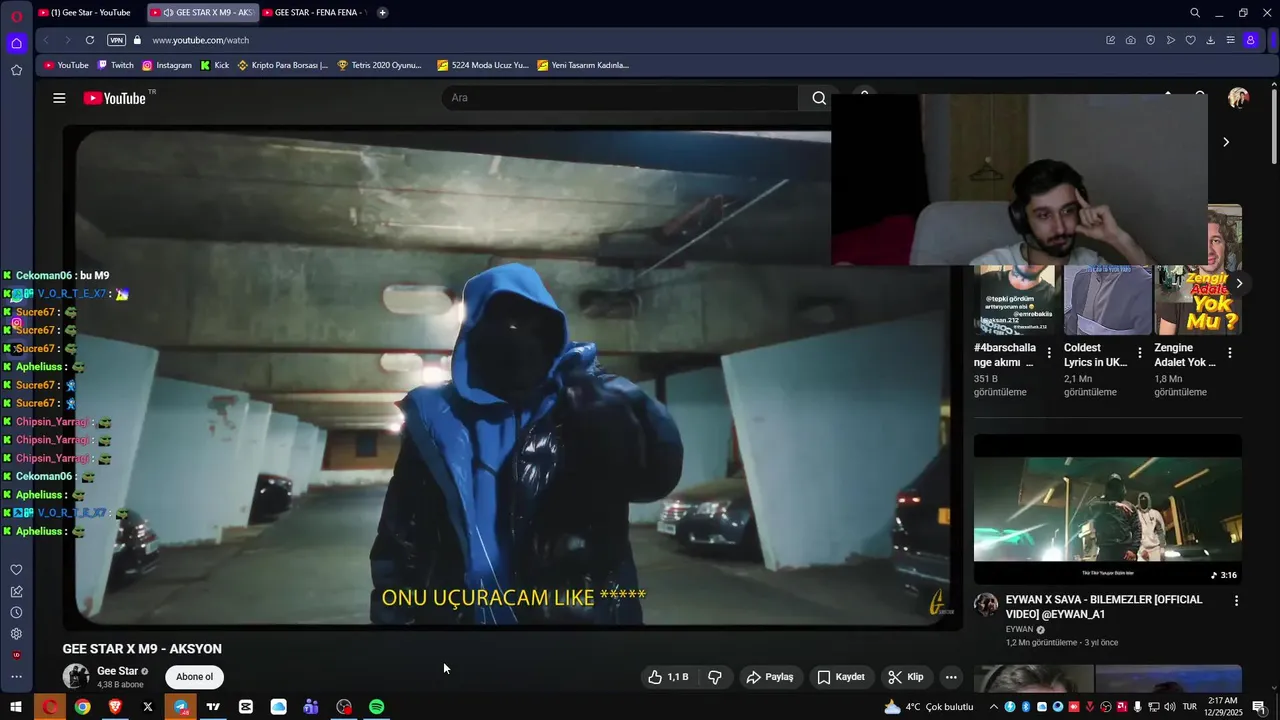Open a new tab with plus button
The height and width of the screenshot is (720, 1280).
point(383,13)
